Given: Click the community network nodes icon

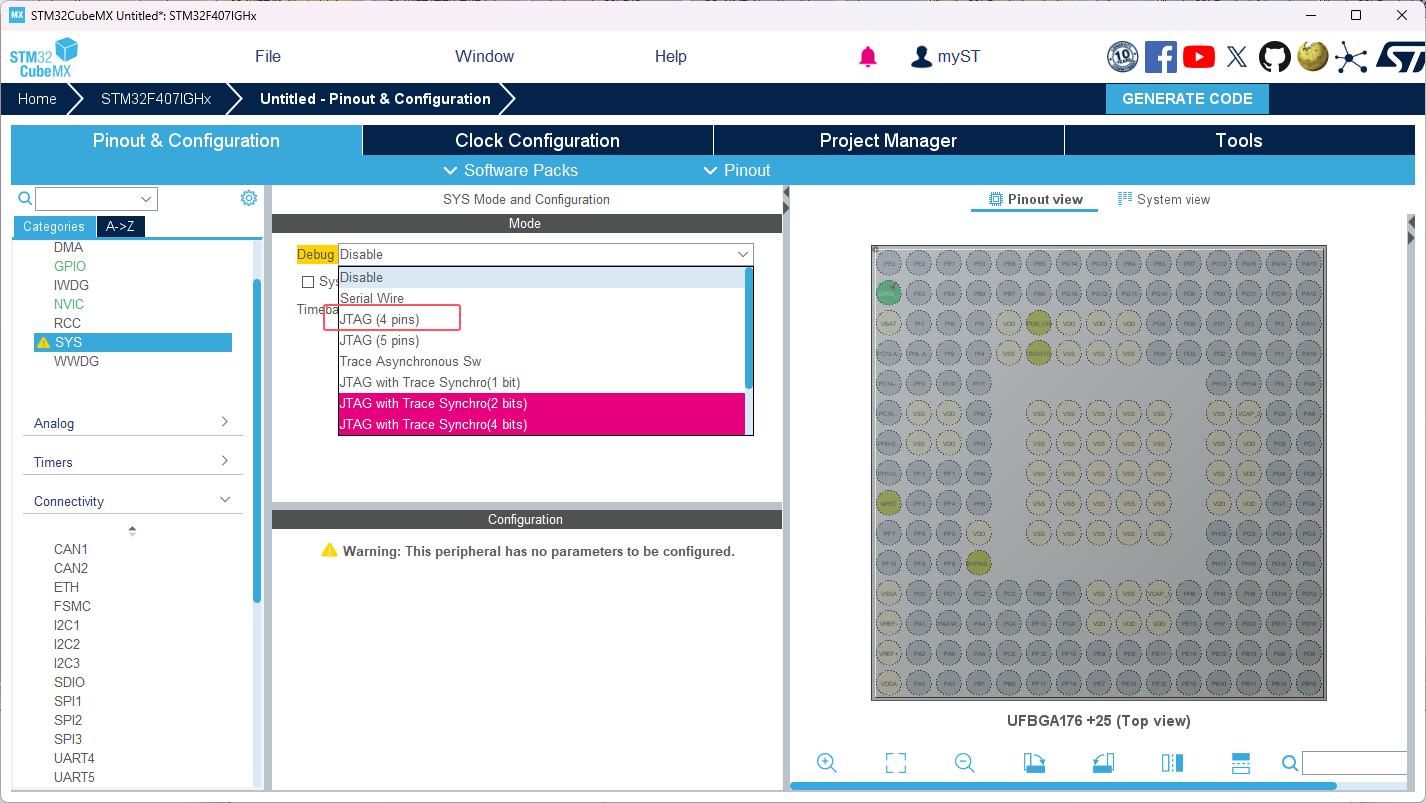Looking at the screenshot, I should pos(1350,57).
